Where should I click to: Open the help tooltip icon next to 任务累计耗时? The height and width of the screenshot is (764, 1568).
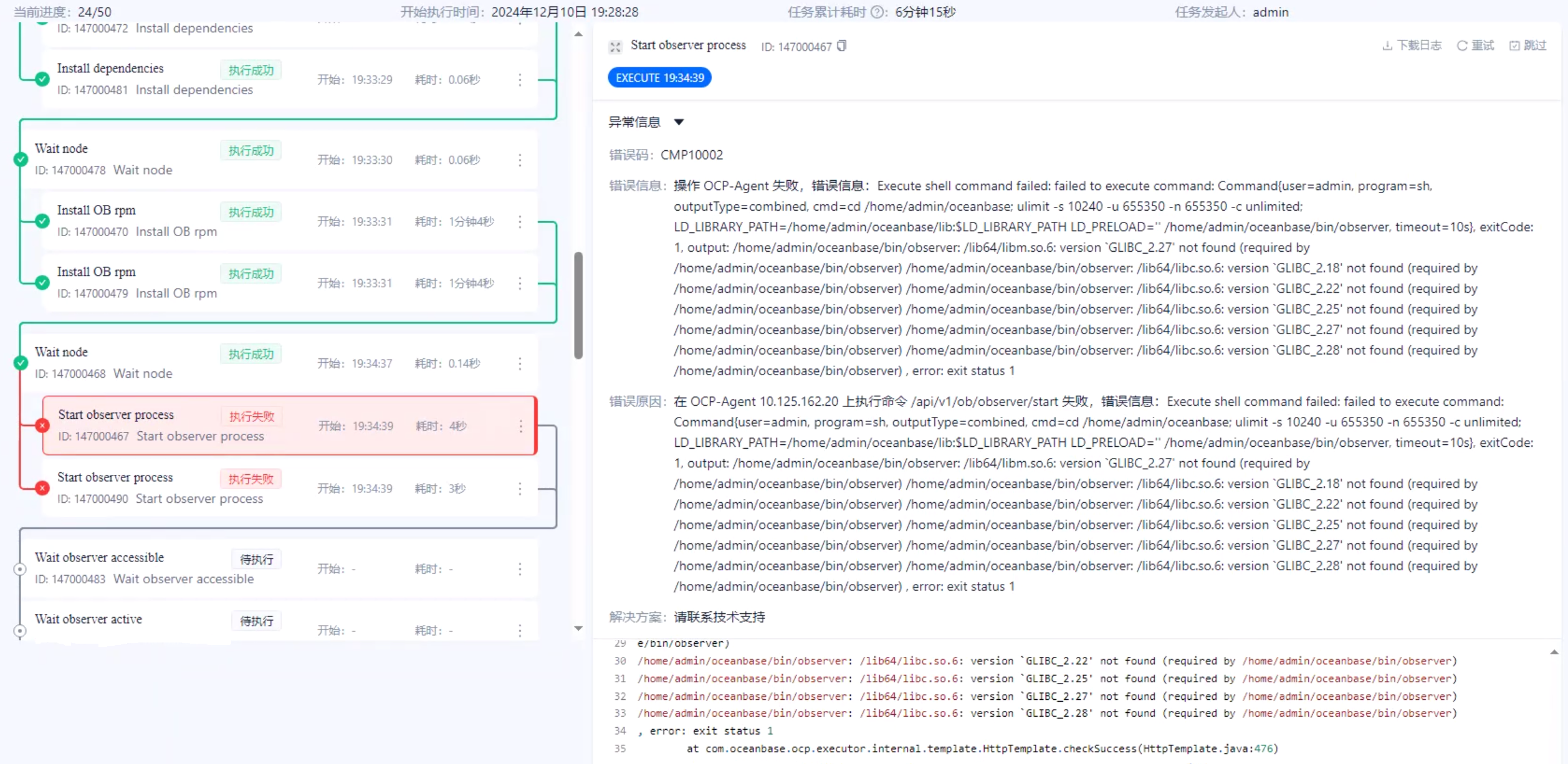[878, 12]
